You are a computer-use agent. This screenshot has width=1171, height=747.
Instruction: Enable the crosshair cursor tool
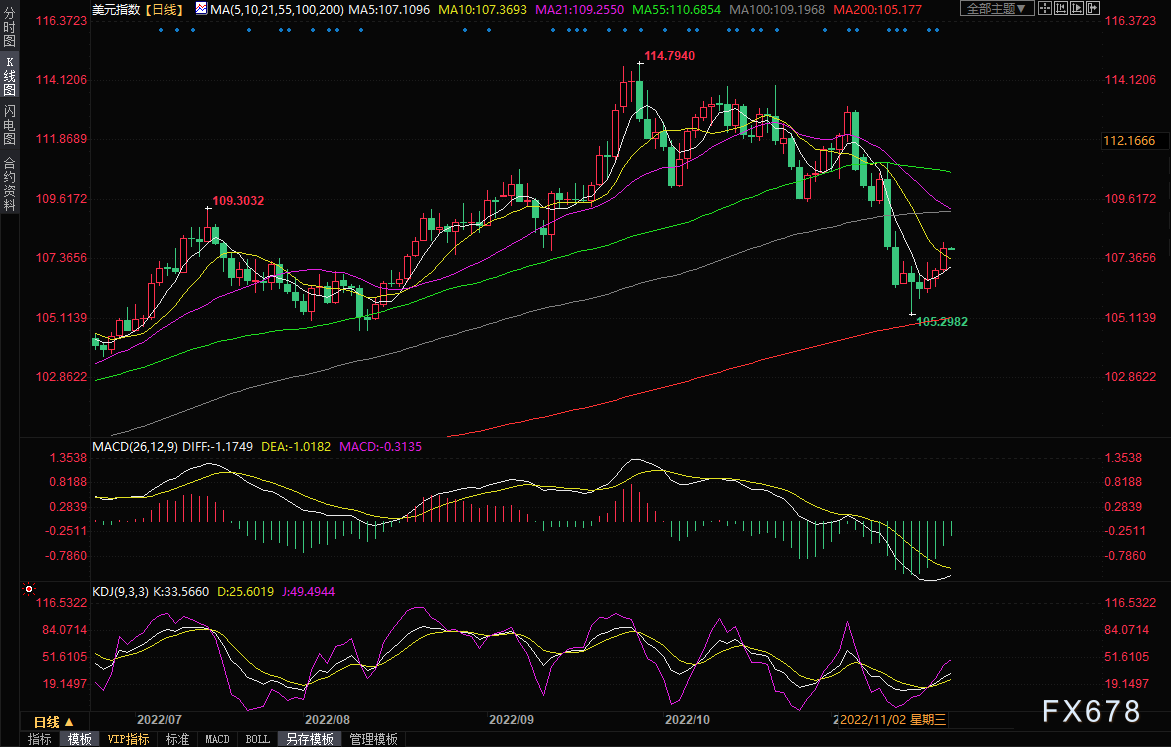pyautogui.click(x=1045, y=8)
